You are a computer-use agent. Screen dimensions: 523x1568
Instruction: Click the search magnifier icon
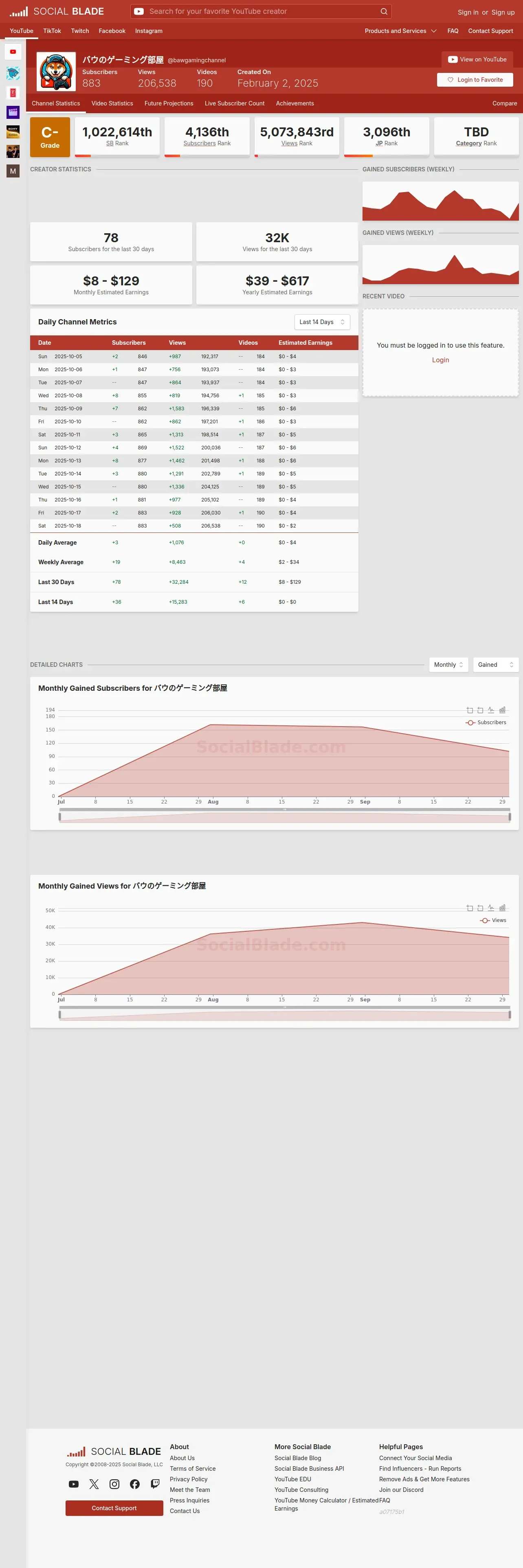tap(384, 11)
